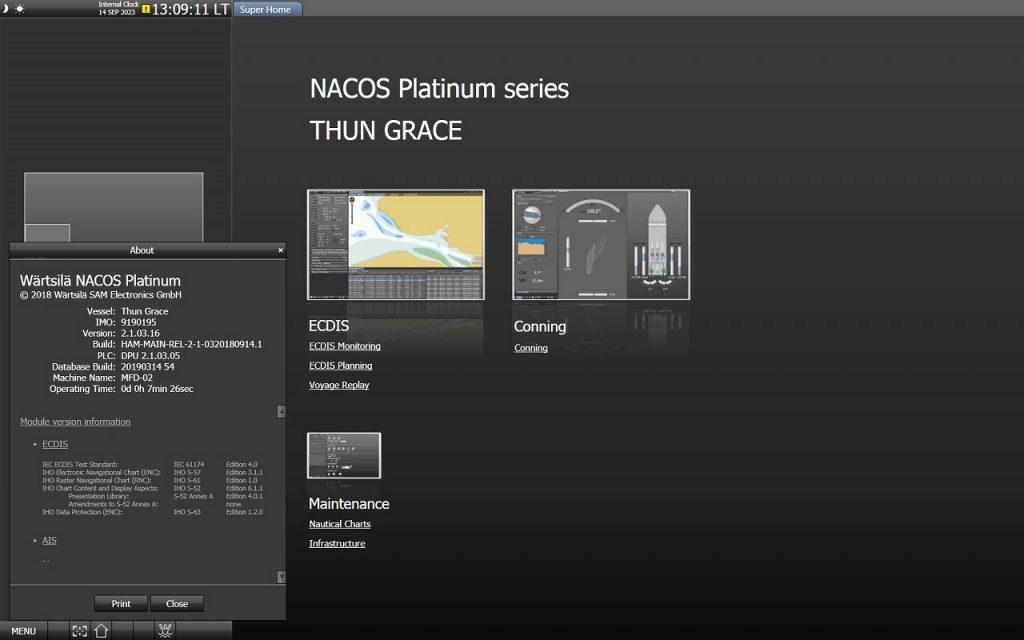Switch to day mode sun icon
Image resolution: width=1024 pixels, height=640 pixels.
pyautogui.click(x=20, y=8)
